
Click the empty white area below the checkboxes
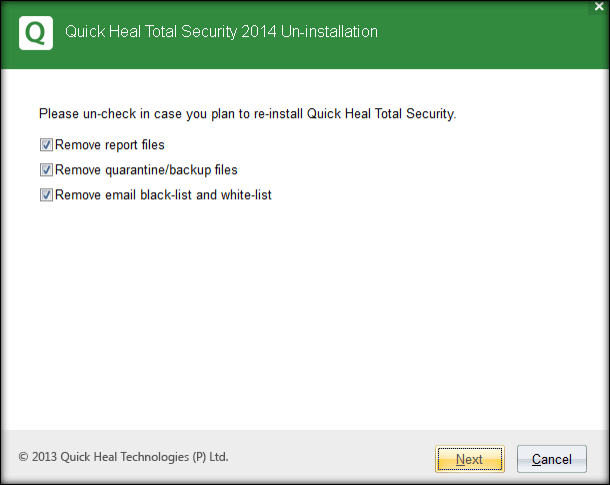(x=300, y=310)
